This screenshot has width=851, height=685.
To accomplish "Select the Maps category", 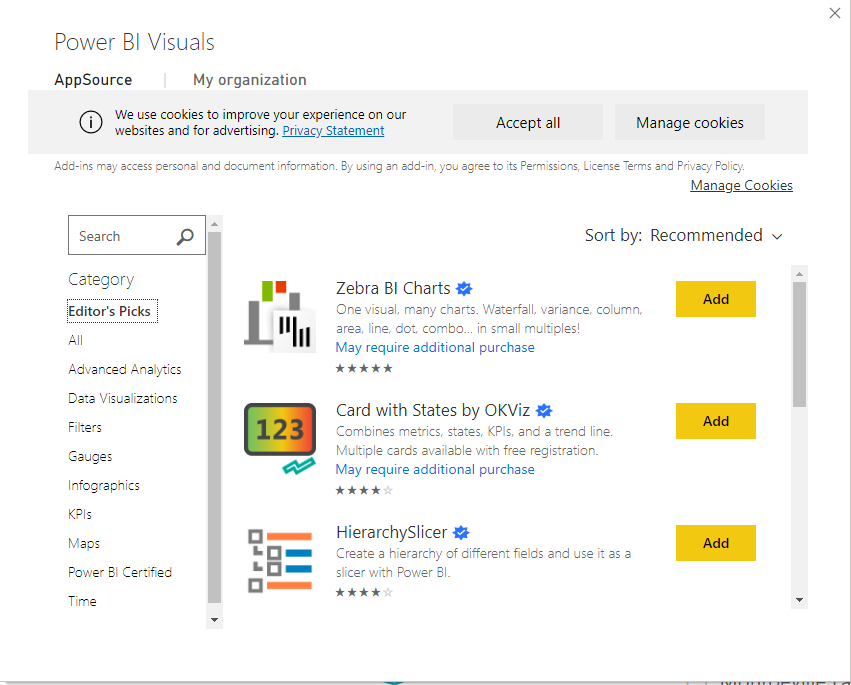I will point(84,543).
